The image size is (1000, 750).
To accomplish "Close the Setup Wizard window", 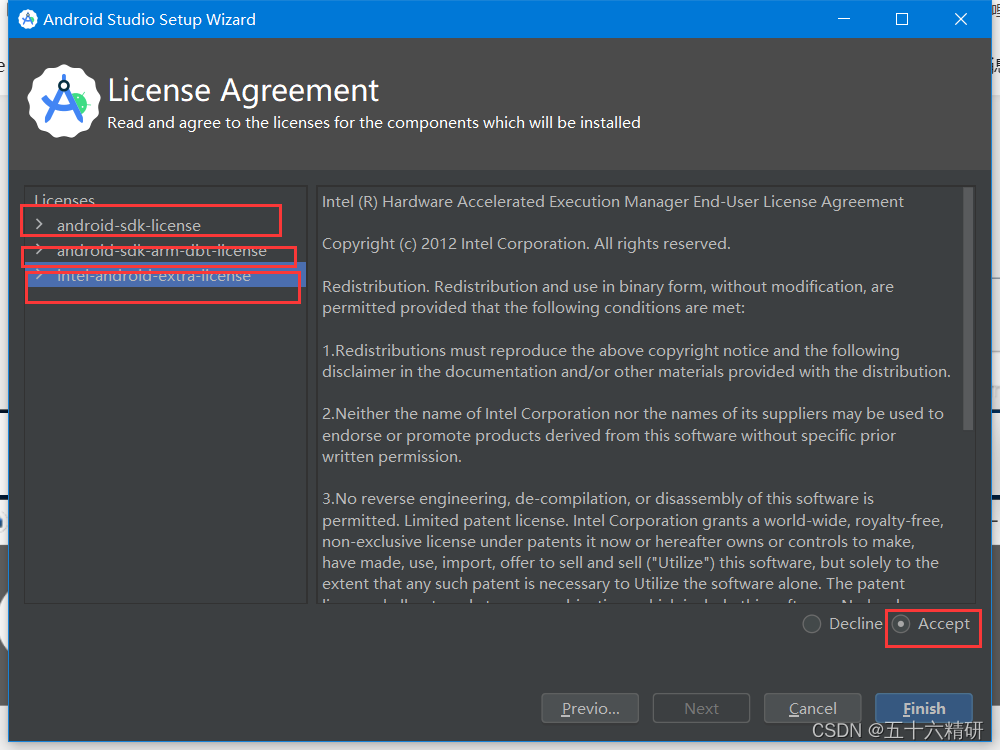I will 960,19.
